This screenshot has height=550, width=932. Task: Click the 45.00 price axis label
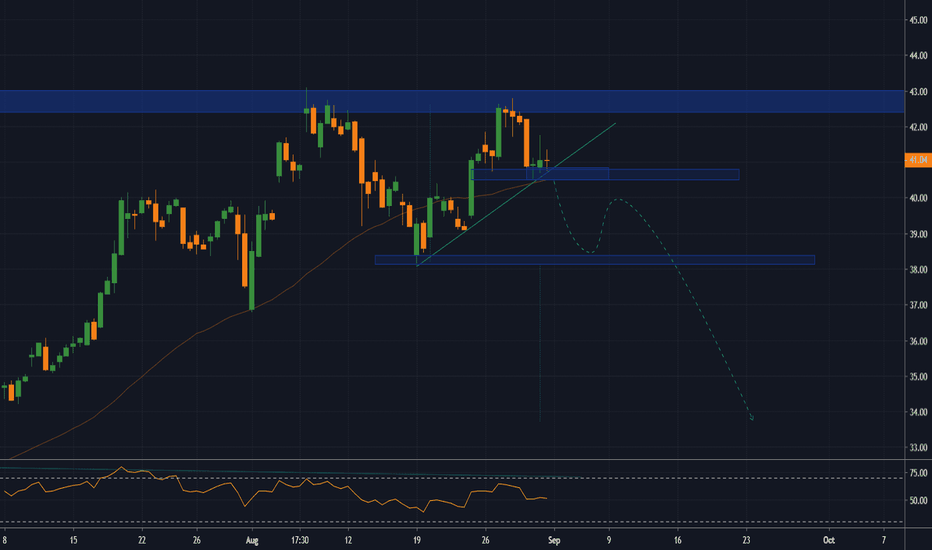(918, 20)
